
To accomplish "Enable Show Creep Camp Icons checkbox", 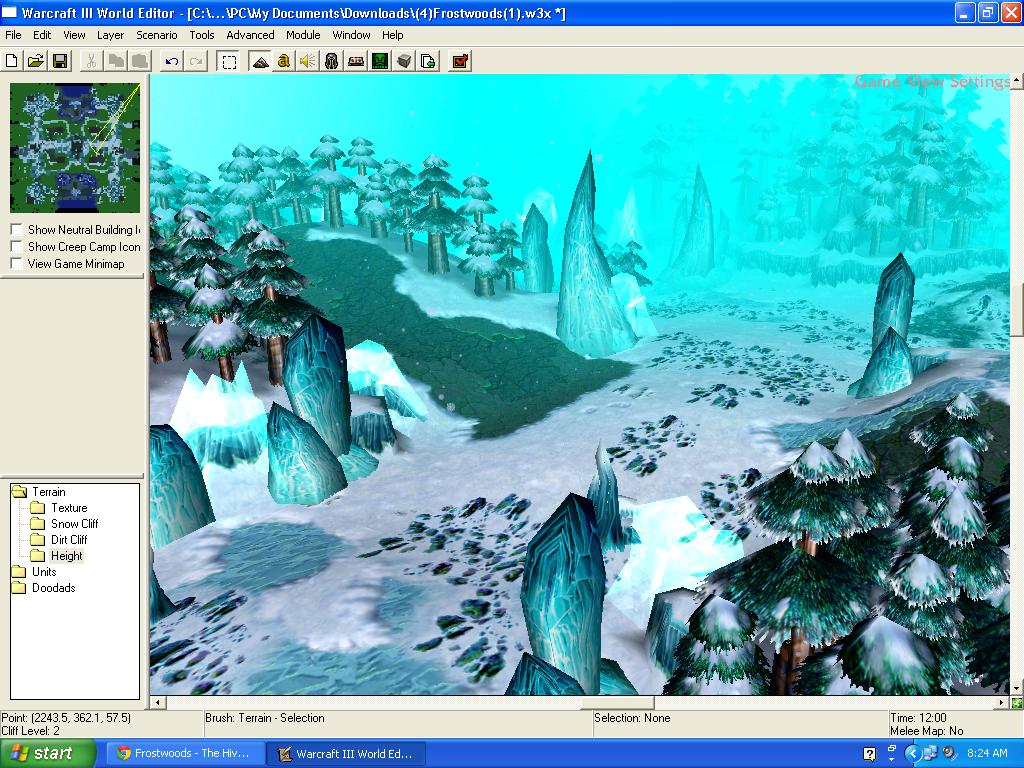I will coord(17,247).
